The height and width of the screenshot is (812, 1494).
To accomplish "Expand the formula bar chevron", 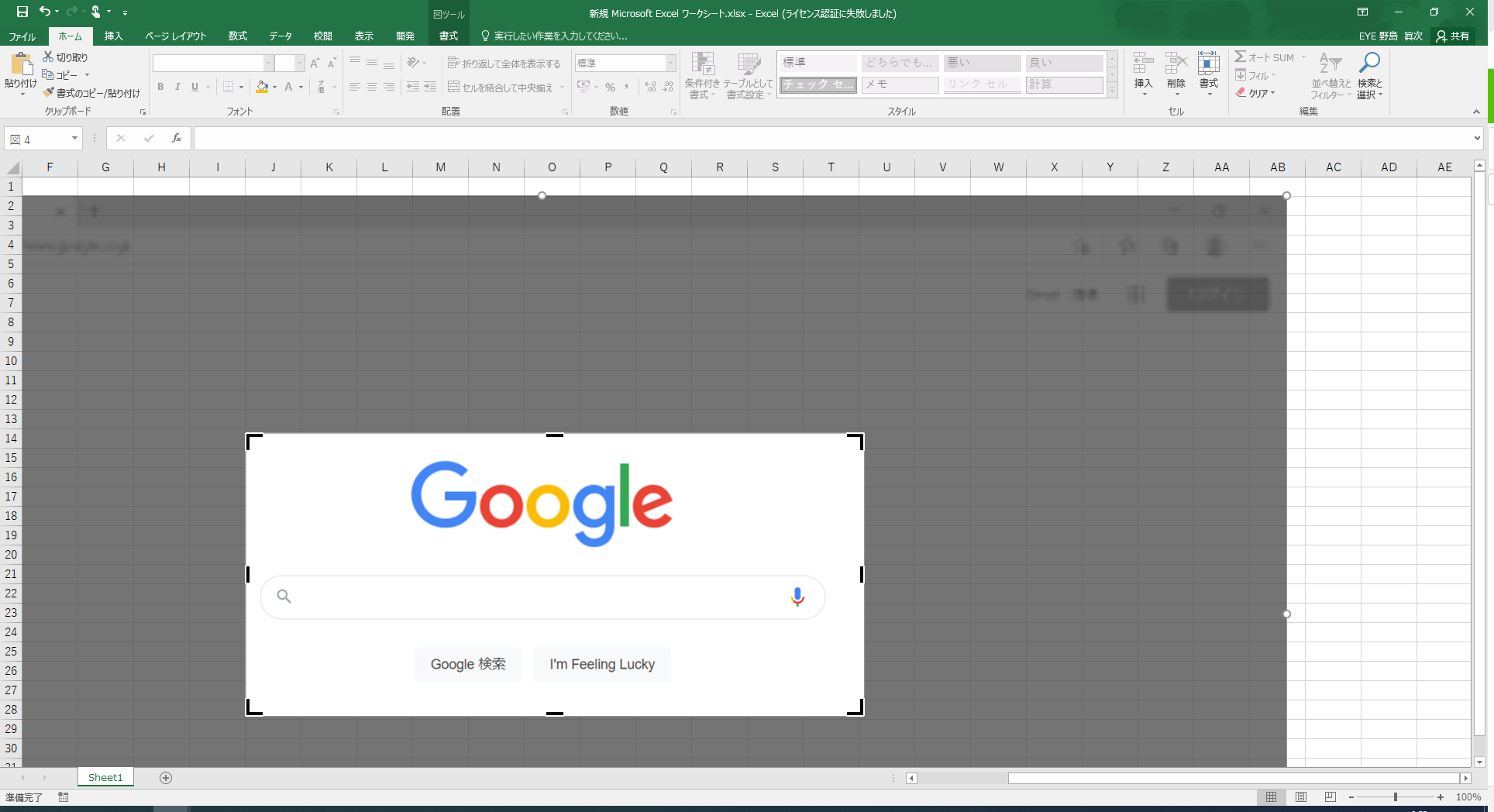I will pyautogui.click(x=1477, y=139).
